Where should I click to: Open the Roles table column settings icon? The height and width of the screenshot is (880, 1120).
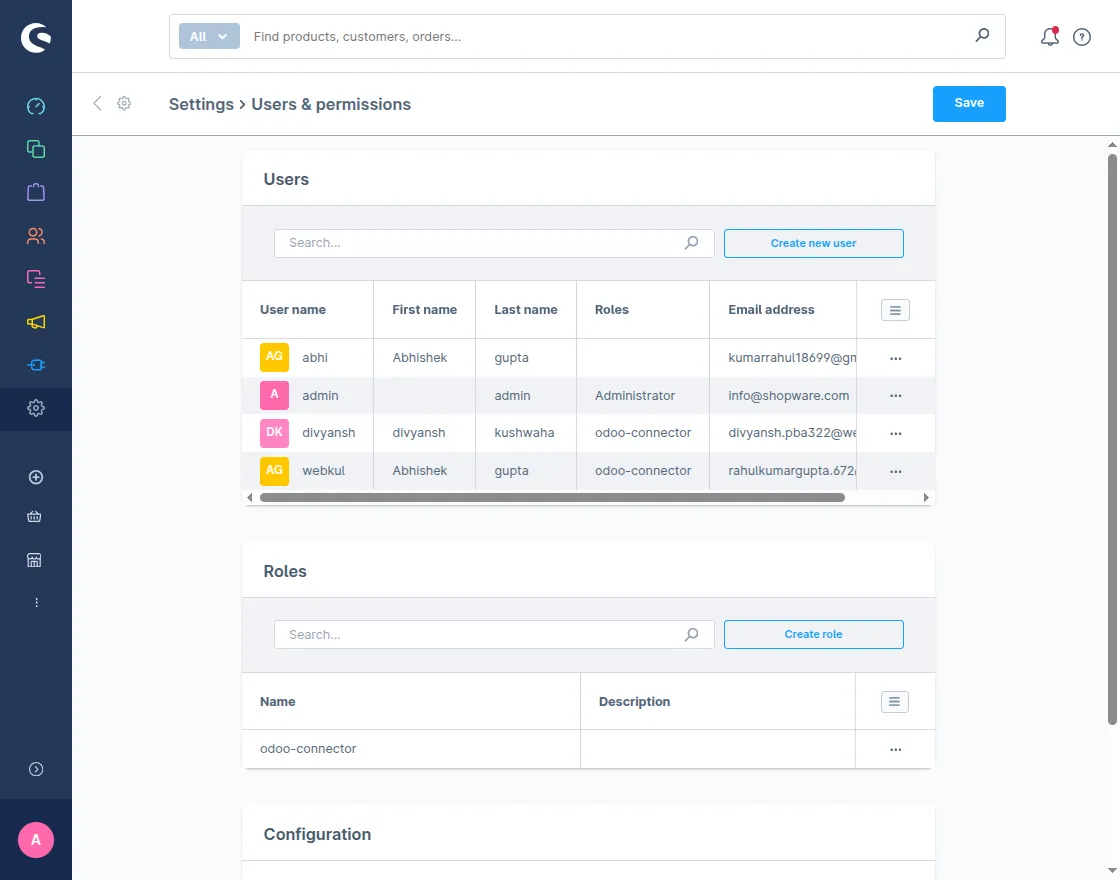coord(894,702)
